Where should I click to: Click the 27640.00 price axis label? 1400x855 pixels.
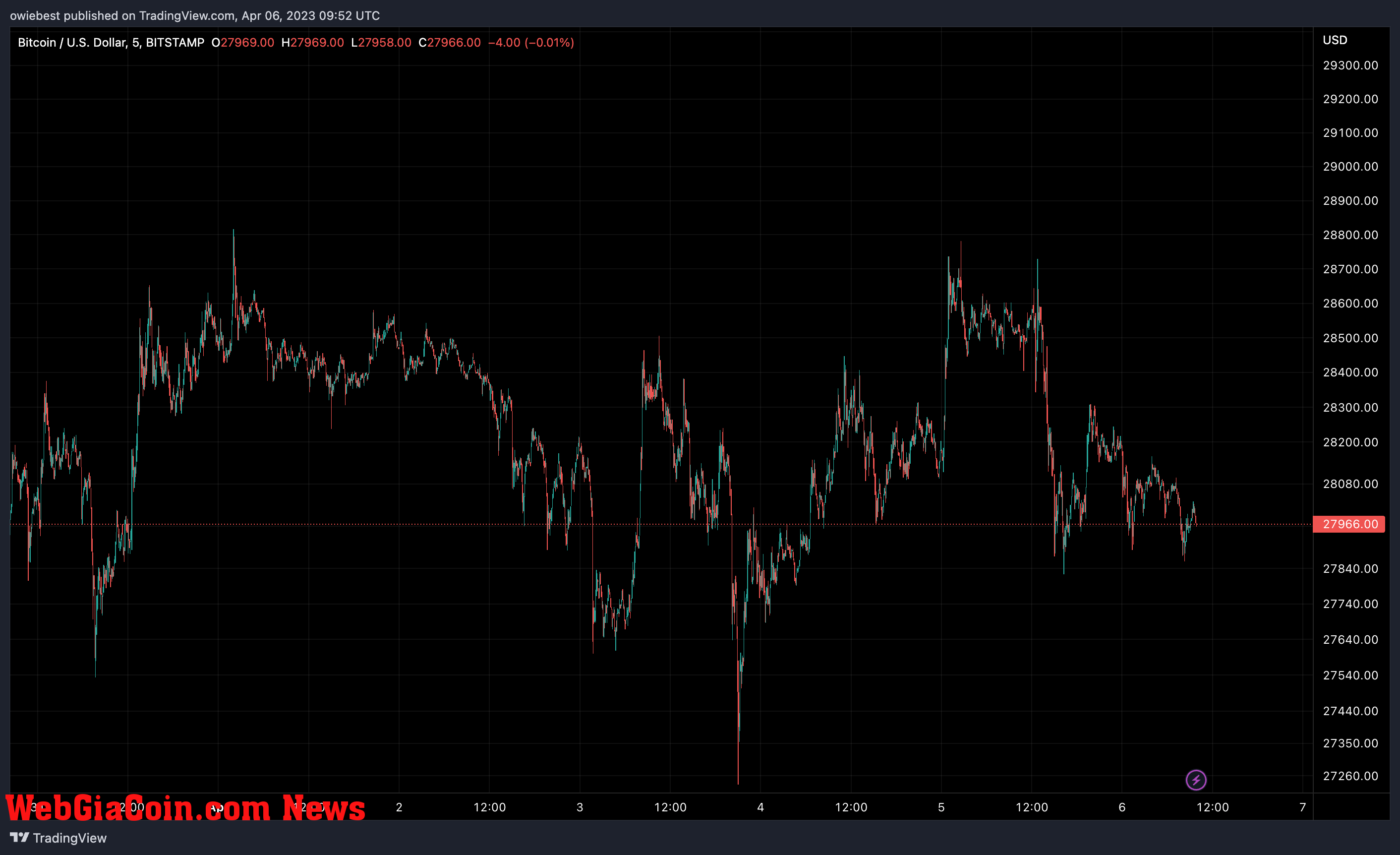pyautogui.click(x=1350, y=640)
